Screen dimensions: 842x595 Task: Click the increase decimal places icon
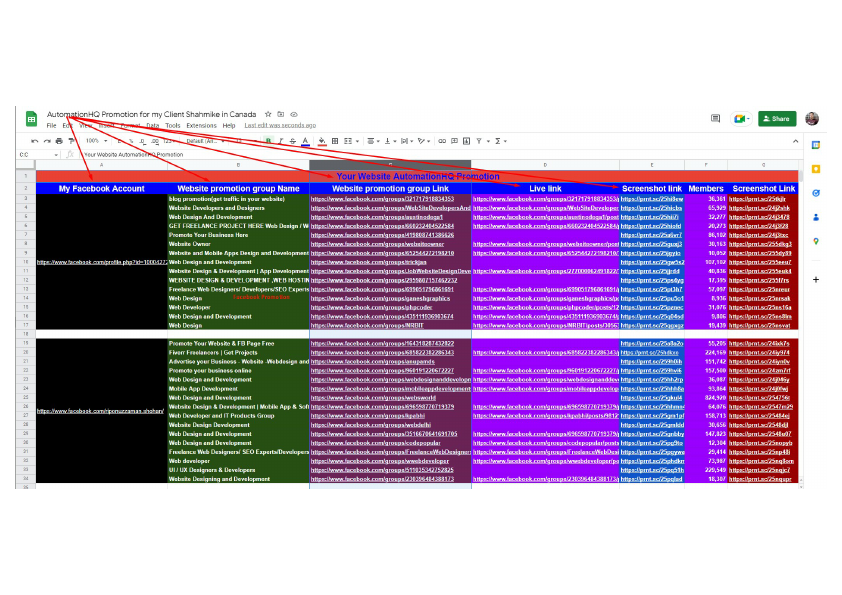tap(155, 141)
